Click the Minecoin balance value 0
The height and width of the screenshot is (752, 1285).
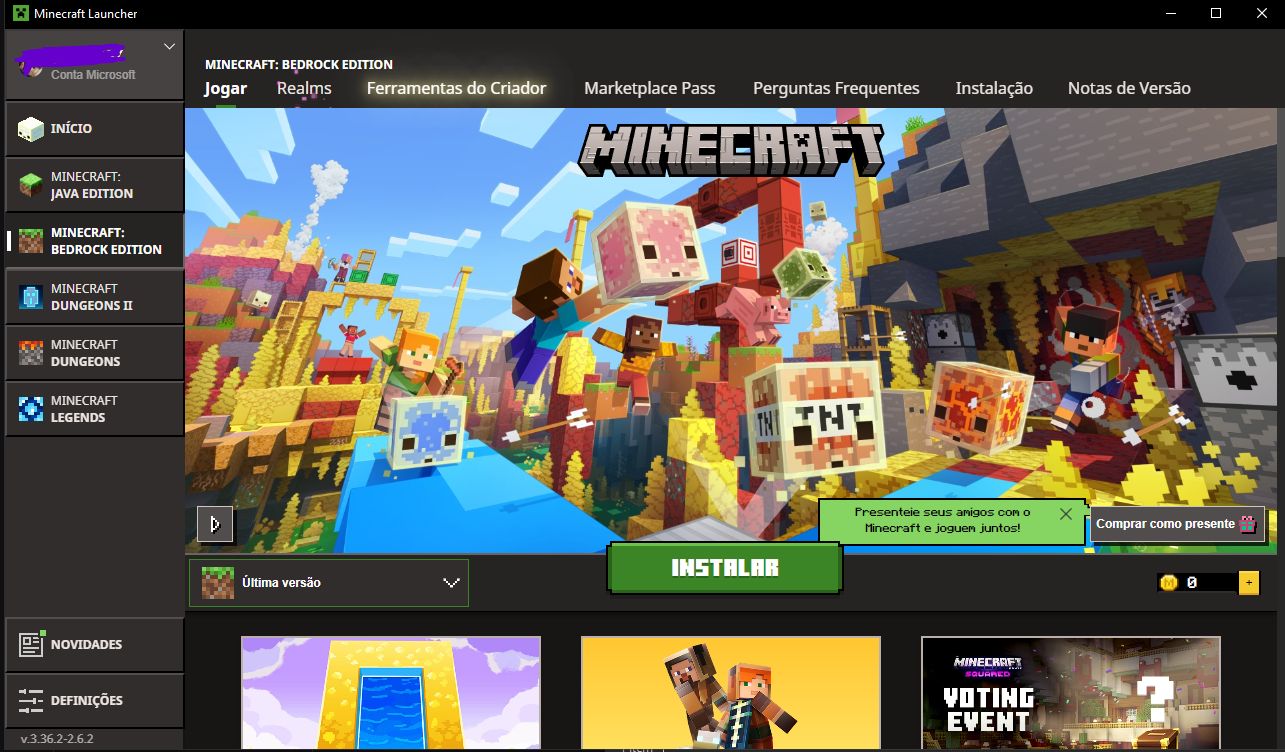click(1192, 582)
